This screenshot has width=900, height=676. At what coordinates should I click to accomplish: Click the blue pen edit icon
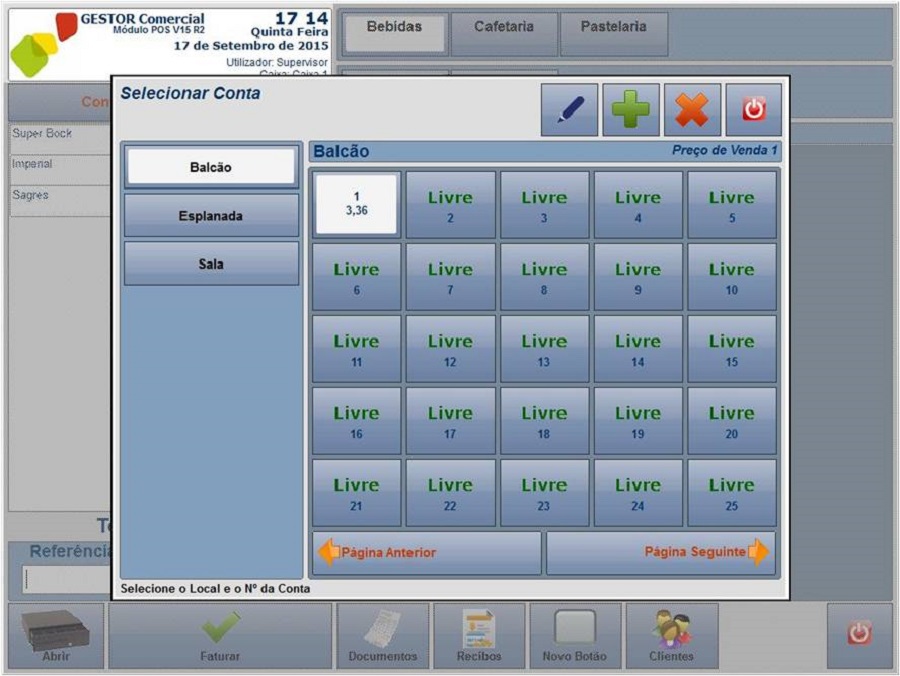[x=569, y=110]
